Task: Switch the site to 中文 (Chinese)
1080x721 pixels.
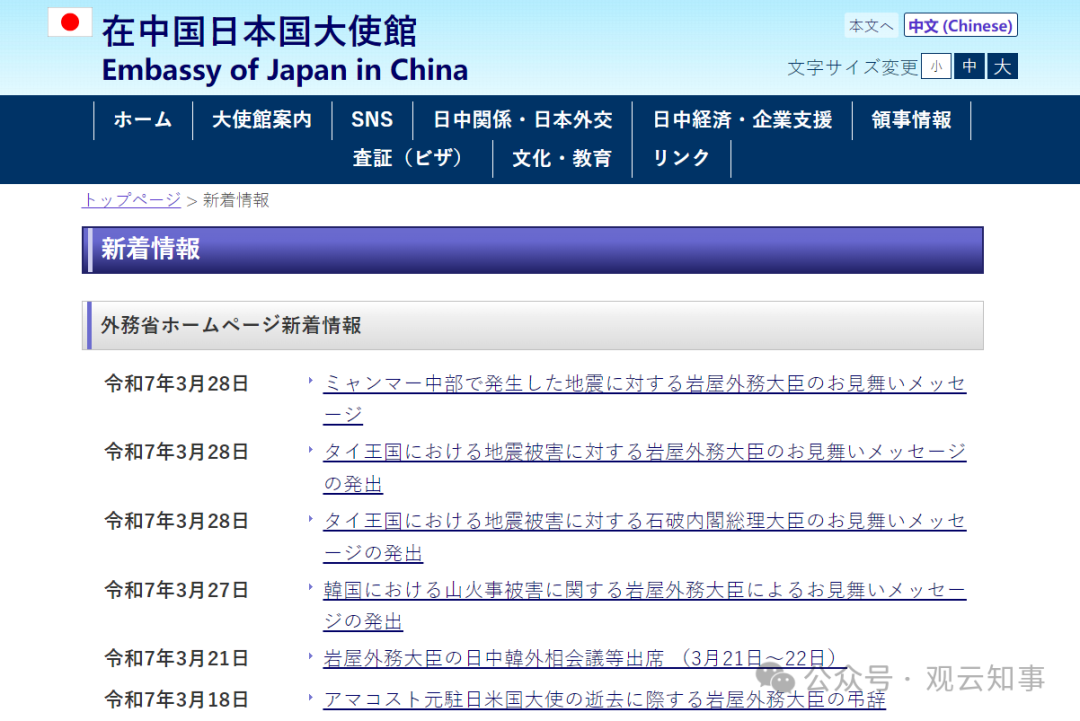Action: [x=960, y=25]
